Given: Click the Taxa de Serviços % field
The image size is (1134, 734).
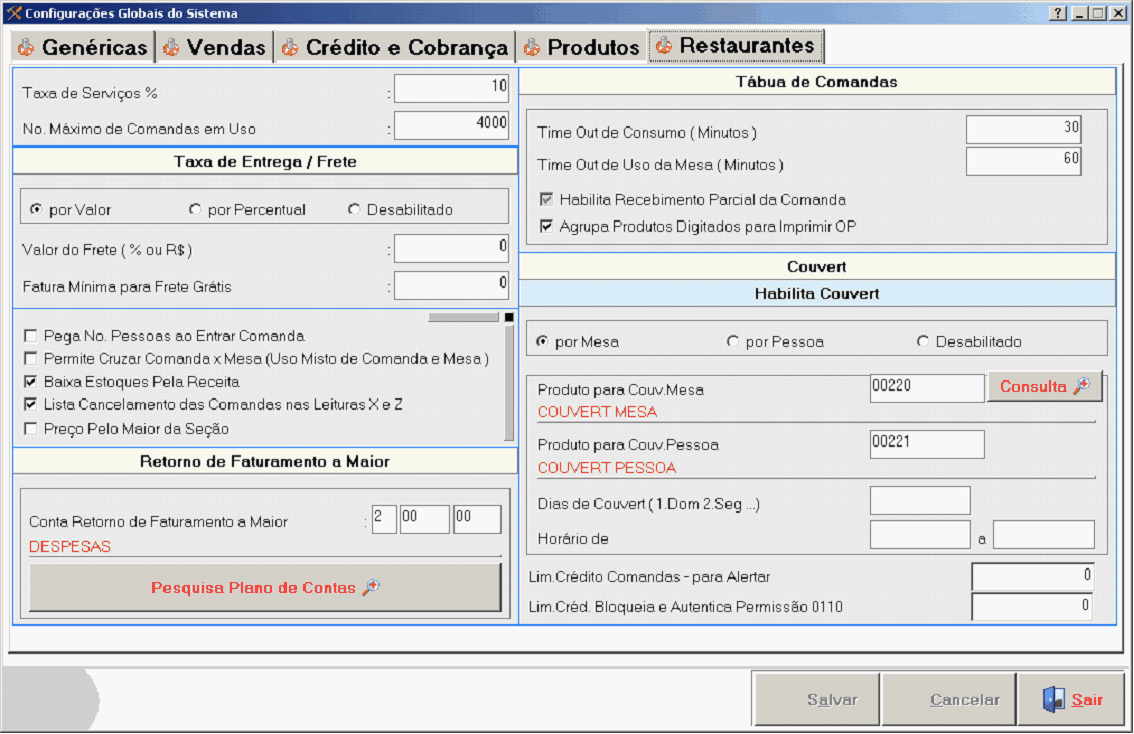Looking at the screenshot, I should 451,88.
